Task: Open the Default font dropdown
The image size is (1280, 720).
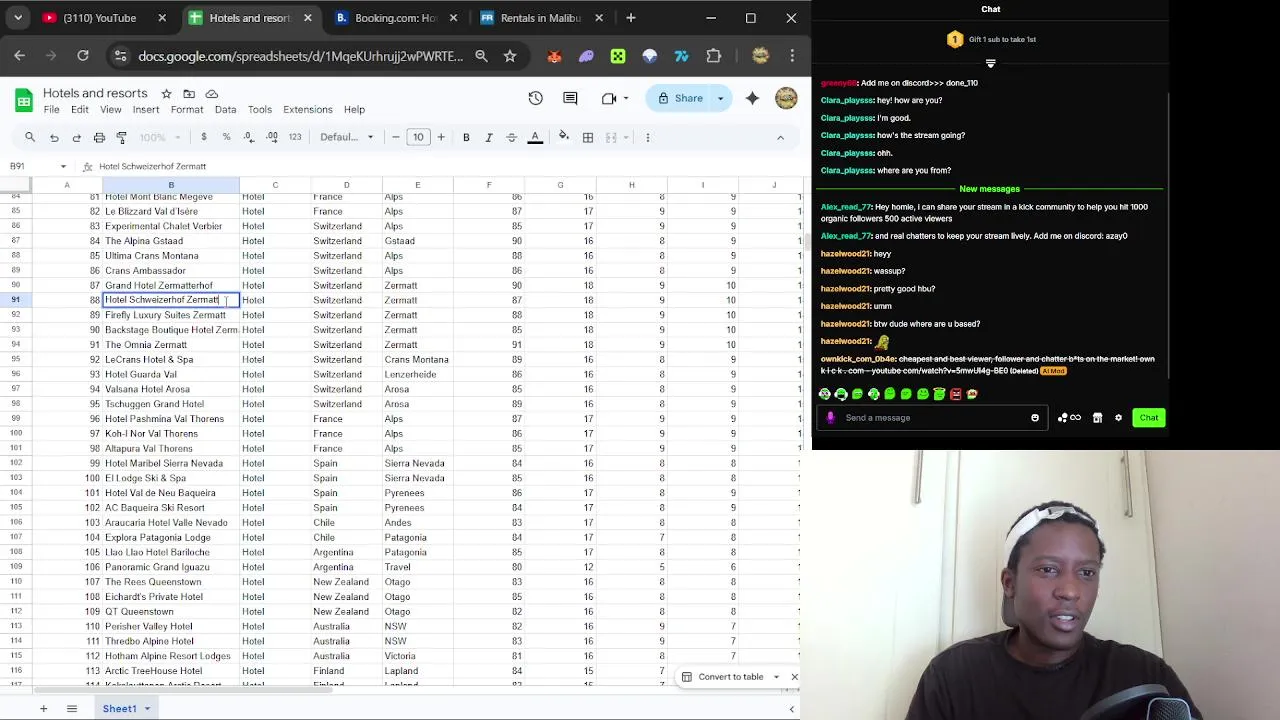Action: [347, 137]
